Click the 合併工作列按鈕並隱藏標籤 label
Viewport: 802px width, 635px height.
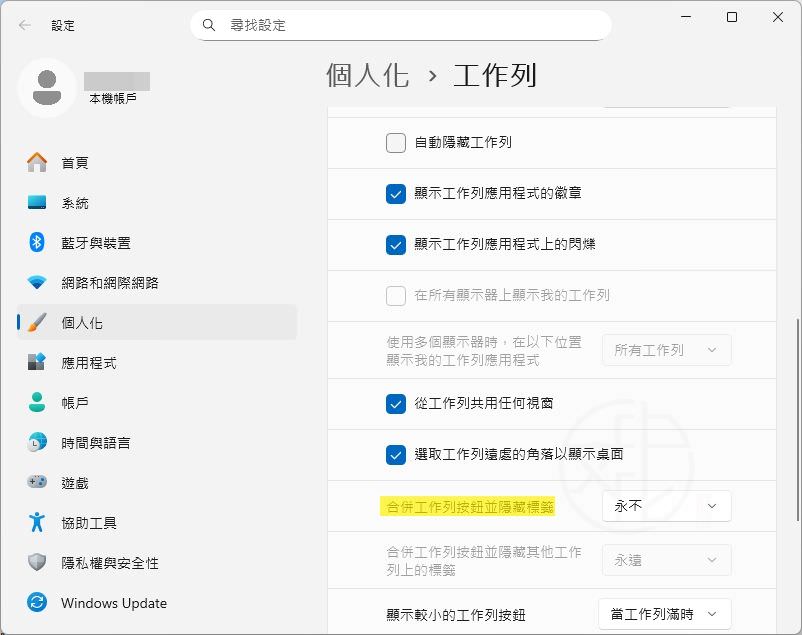[x=470, y=507]
